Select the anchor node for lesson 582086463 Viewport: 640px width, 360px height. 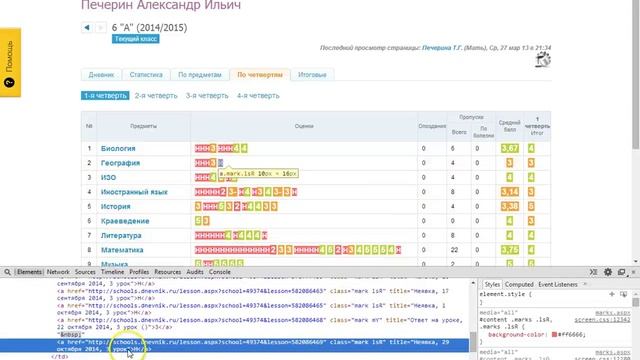[x=253, y=295]
